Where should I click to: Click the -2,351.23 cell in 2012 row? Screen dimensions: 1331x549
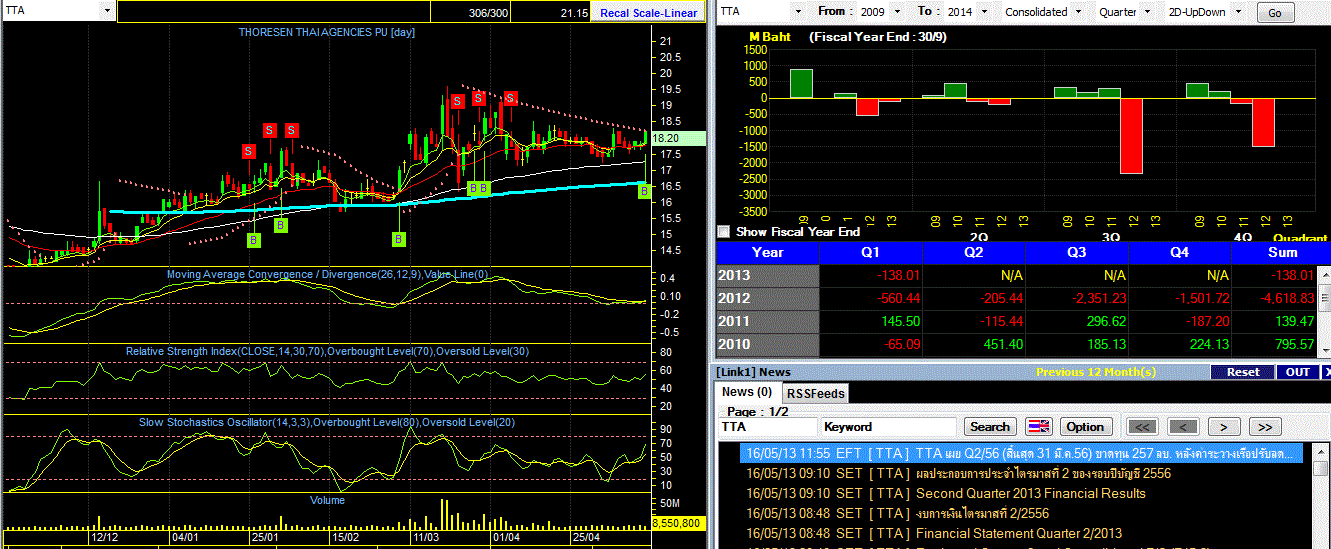[x=1076, y=298]
